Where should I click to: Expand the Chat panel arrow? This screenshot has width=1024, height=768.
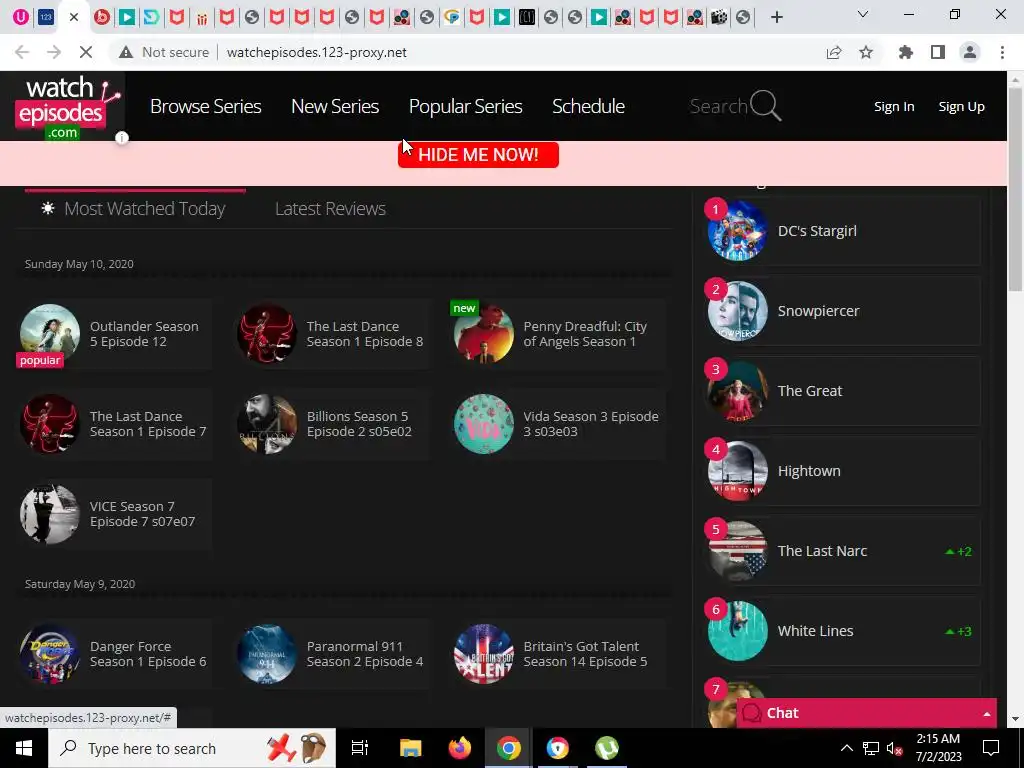986,714
